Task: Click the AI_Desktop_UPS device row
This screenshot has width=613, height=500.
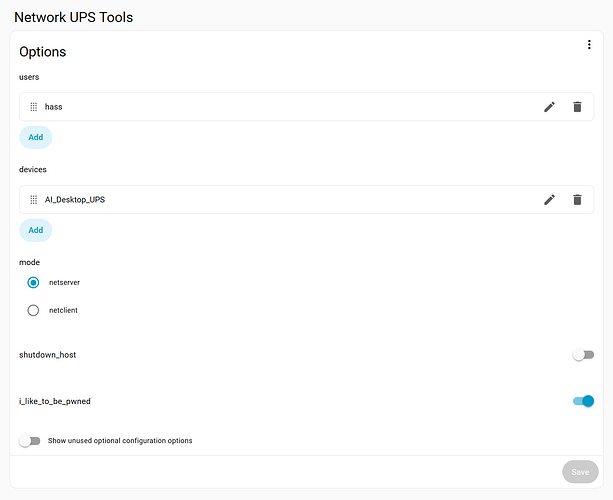Action: (280, 200)
